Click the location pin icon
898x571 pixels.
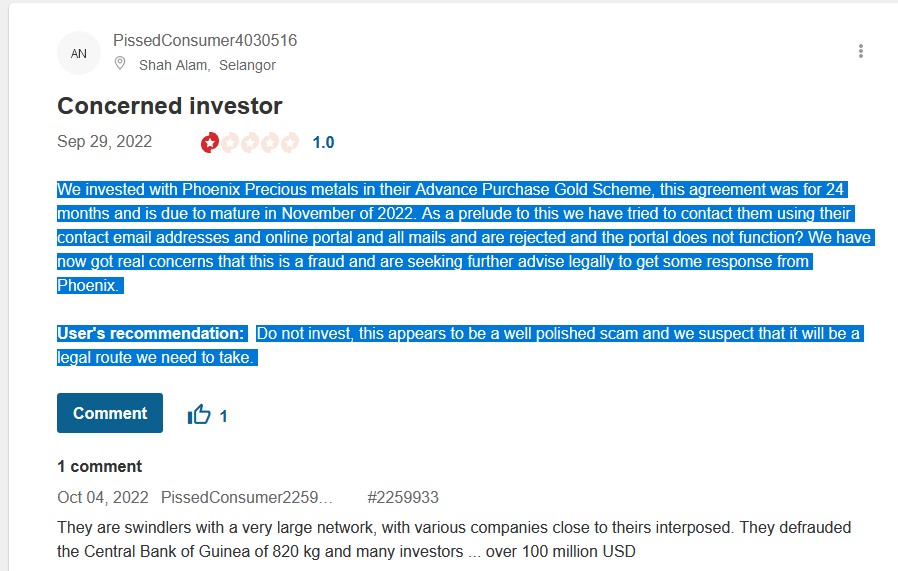click(x=120, y=64)
